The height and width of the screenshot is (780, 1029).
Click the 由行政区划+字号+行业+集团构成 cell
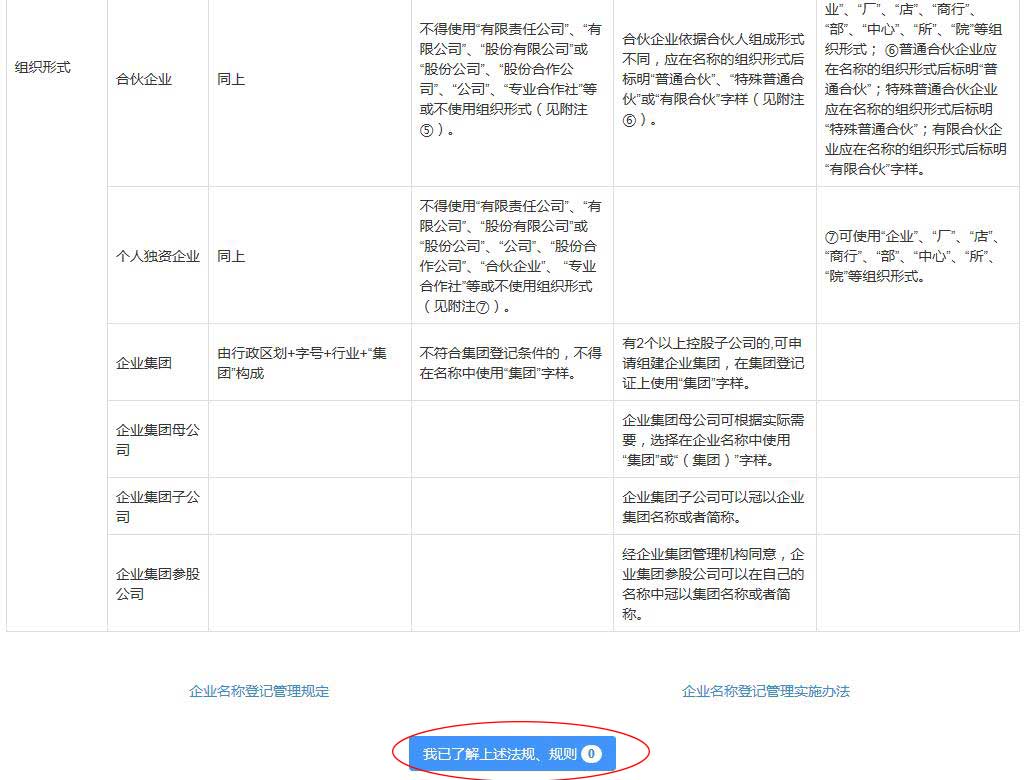305,362
